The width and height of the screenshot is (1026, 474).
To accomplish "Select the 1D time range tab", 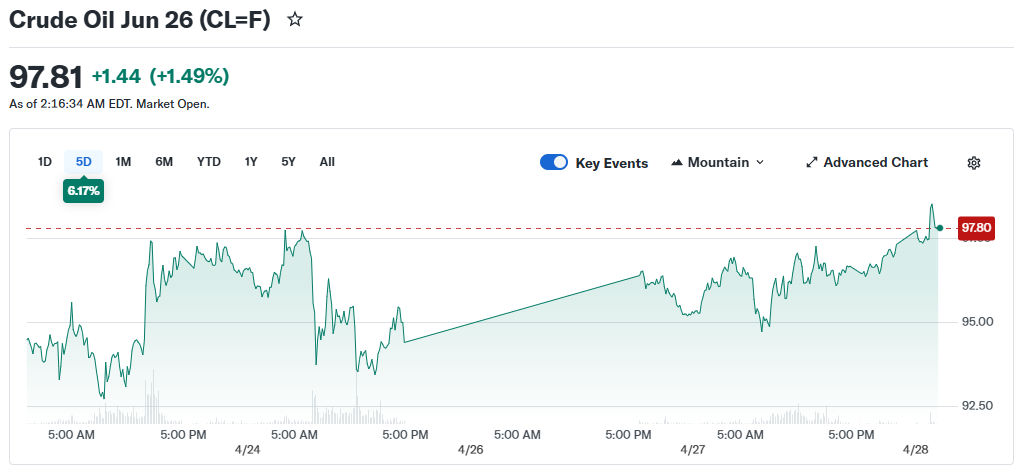I will [45, 162].
